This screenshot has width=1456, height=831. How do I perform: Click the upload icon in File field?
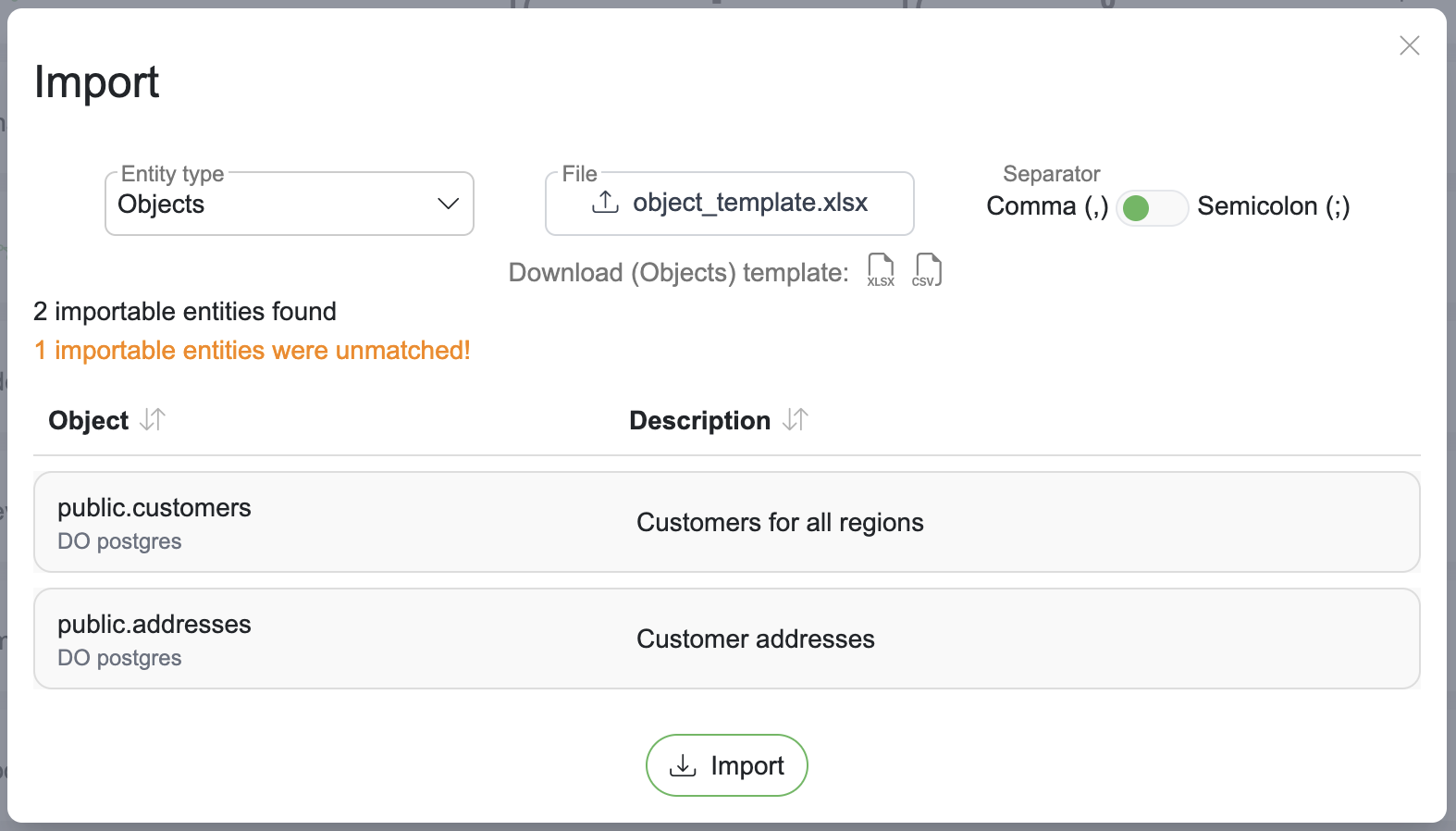[605, 202]
